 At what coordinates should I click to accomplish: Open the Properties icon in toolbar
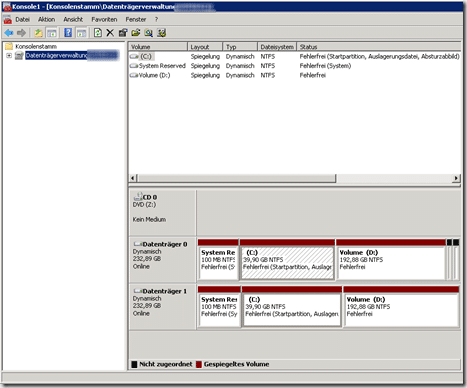pyautogui.click(x=123, y=33)
